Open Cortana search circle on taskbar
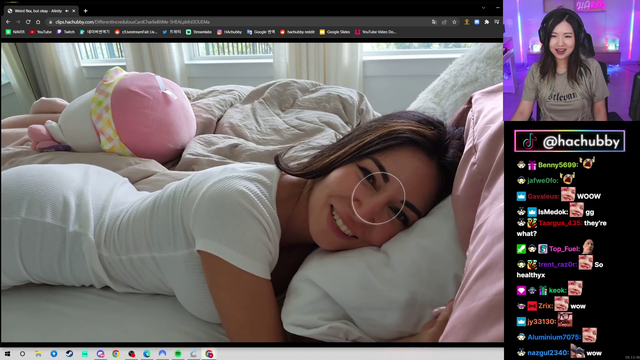This screenshot has height=360, width=640. pyautogui.click(x=22, y=354)
